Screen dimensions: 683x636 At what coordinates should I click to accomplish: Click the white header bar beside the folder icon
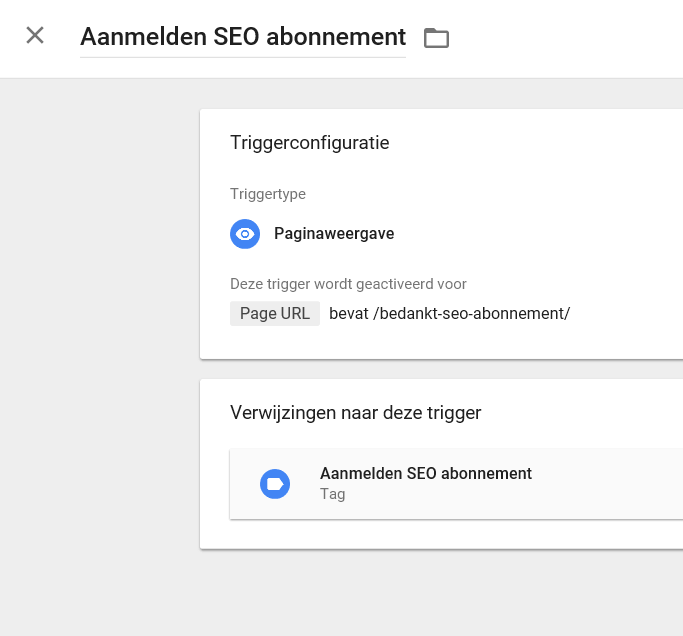[566, 38]
